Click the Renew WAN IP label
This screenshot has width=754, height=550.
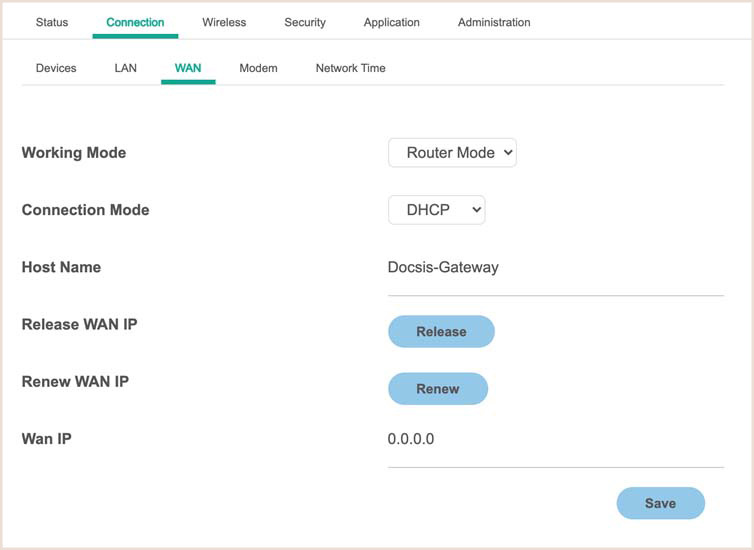click(75, 381)
